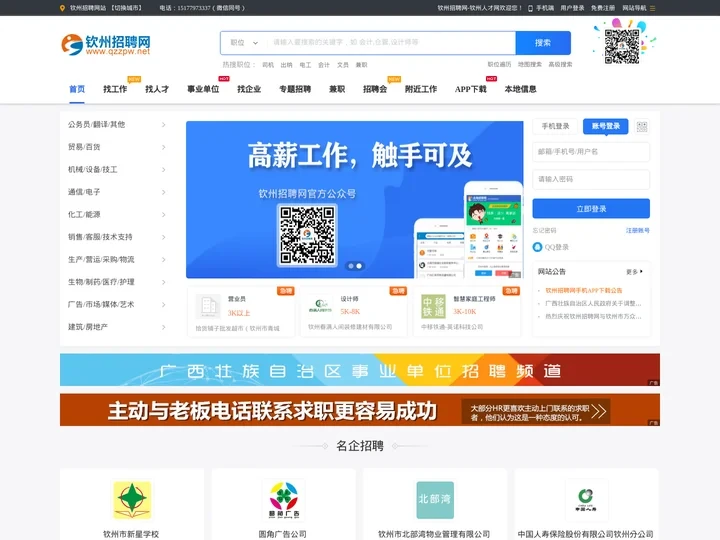Image resolution: width=720 pixels, height=540 pixels.
Task: Expand 生物/制药/医疗/护理 category
Action: [163, 282]
